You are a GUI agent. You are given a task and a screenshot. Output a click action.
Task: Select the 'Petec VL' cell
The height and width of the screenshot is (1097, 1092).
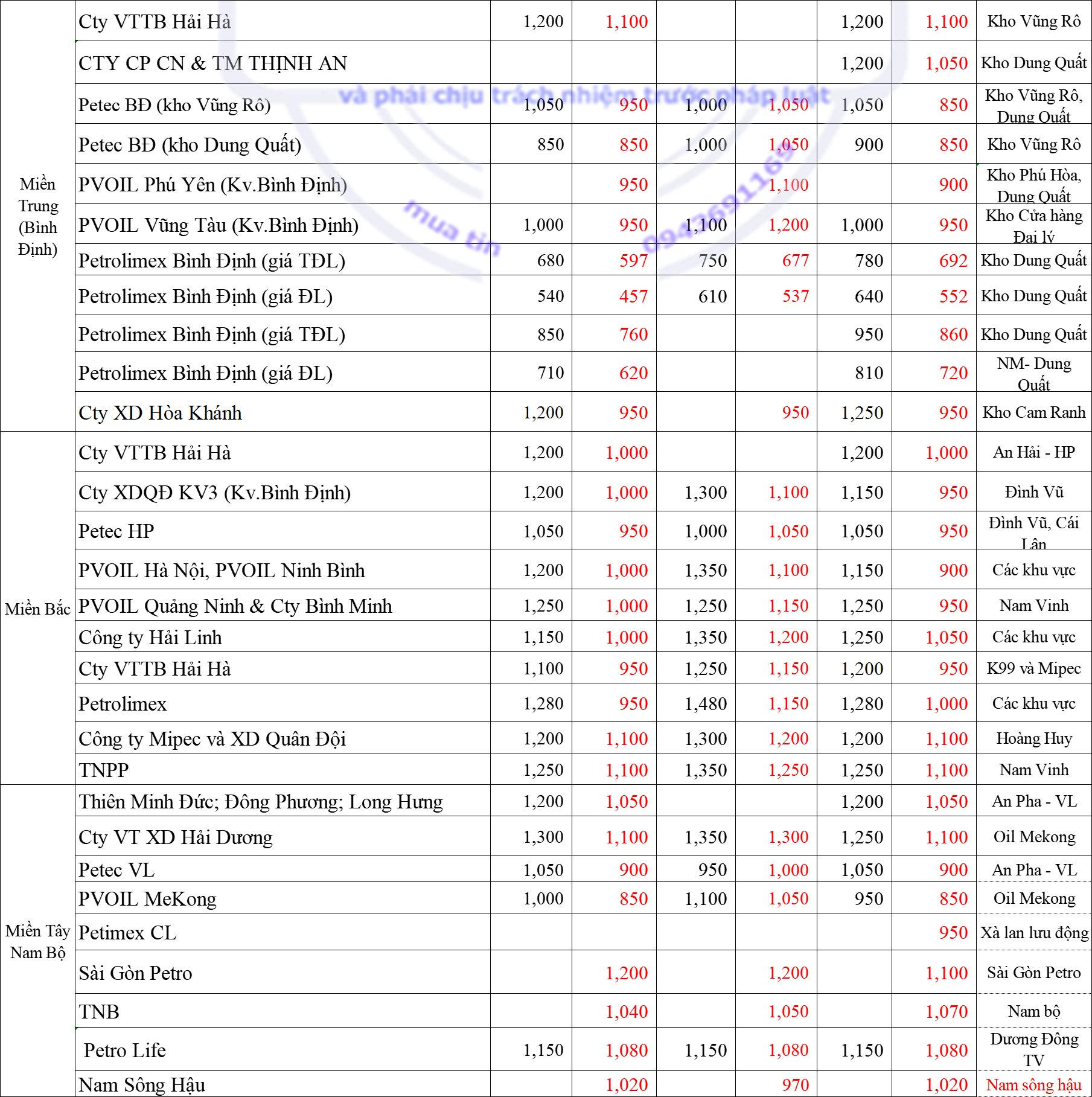283,869
